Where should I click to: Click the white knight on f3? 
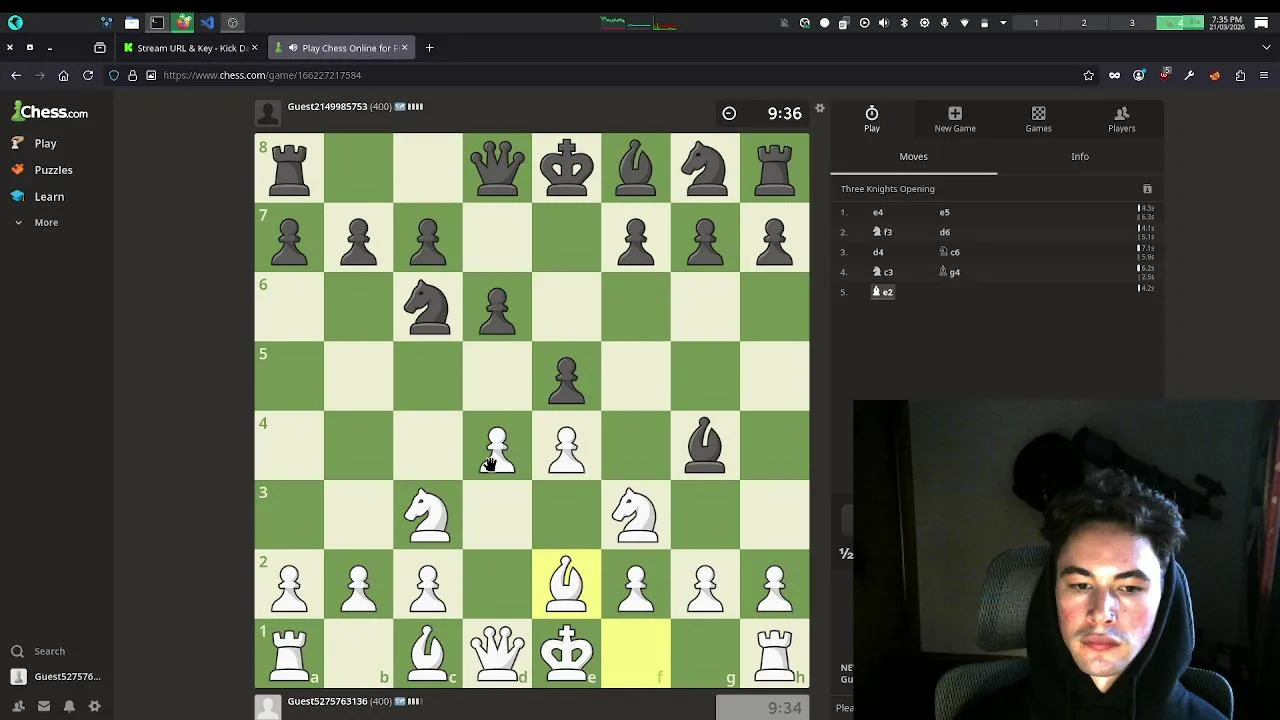click(636, 515)
